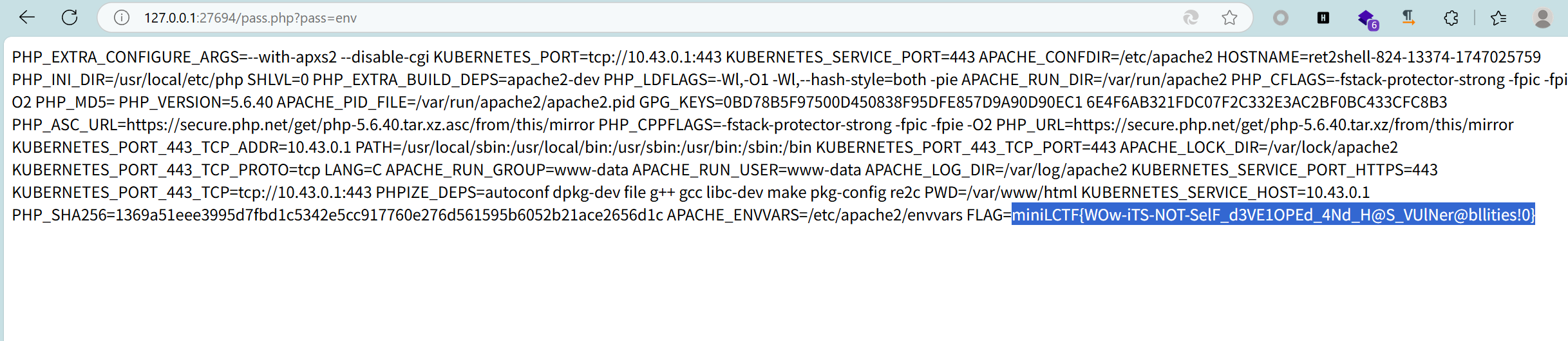Open the black H extension icon

1323,17
